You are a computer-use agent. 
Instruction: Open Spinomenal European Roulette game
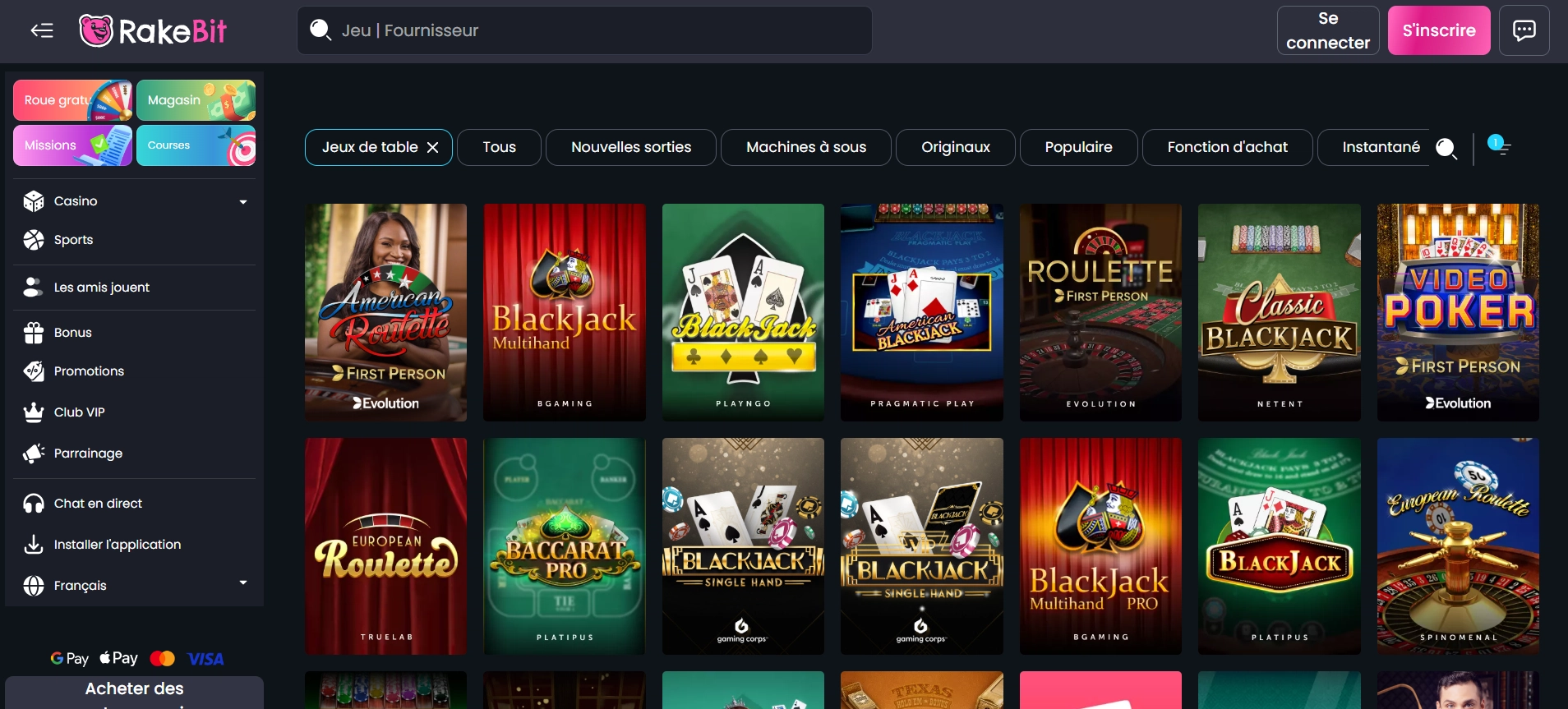click(1458, 546)
